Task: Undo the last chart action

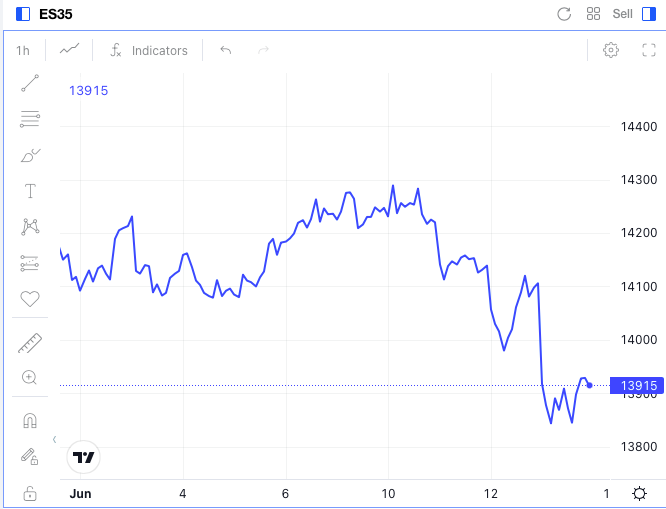Action: (x=226, y=51)
